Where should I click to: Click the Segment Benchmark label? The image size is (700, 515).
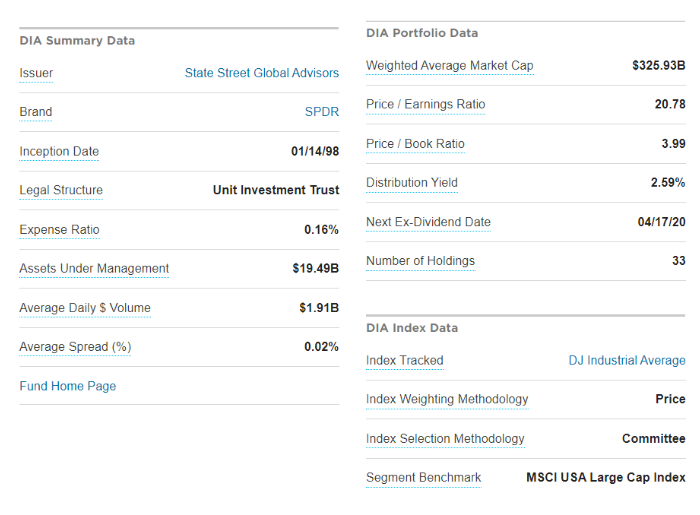click(423, 477)
